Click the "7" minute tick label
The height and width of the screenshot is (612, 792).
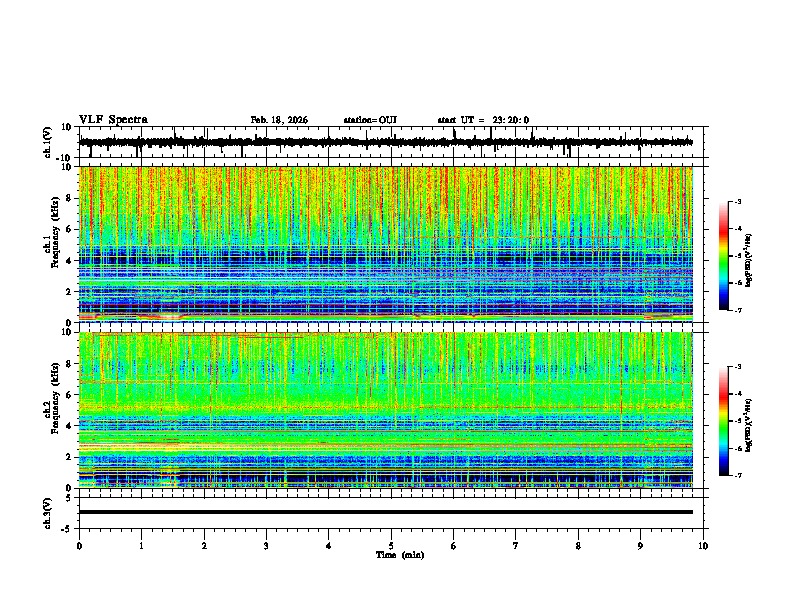[516, 546]
